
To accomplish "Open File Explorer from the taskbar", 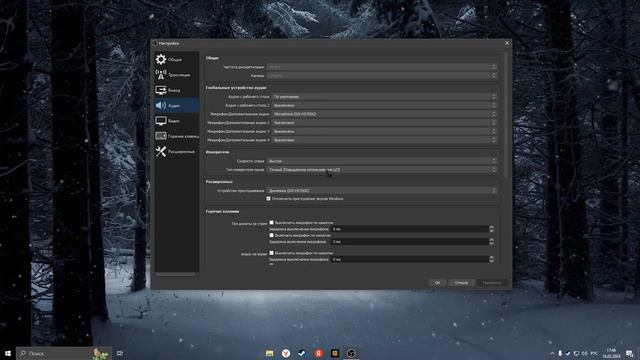I will (x=269, y=353).
